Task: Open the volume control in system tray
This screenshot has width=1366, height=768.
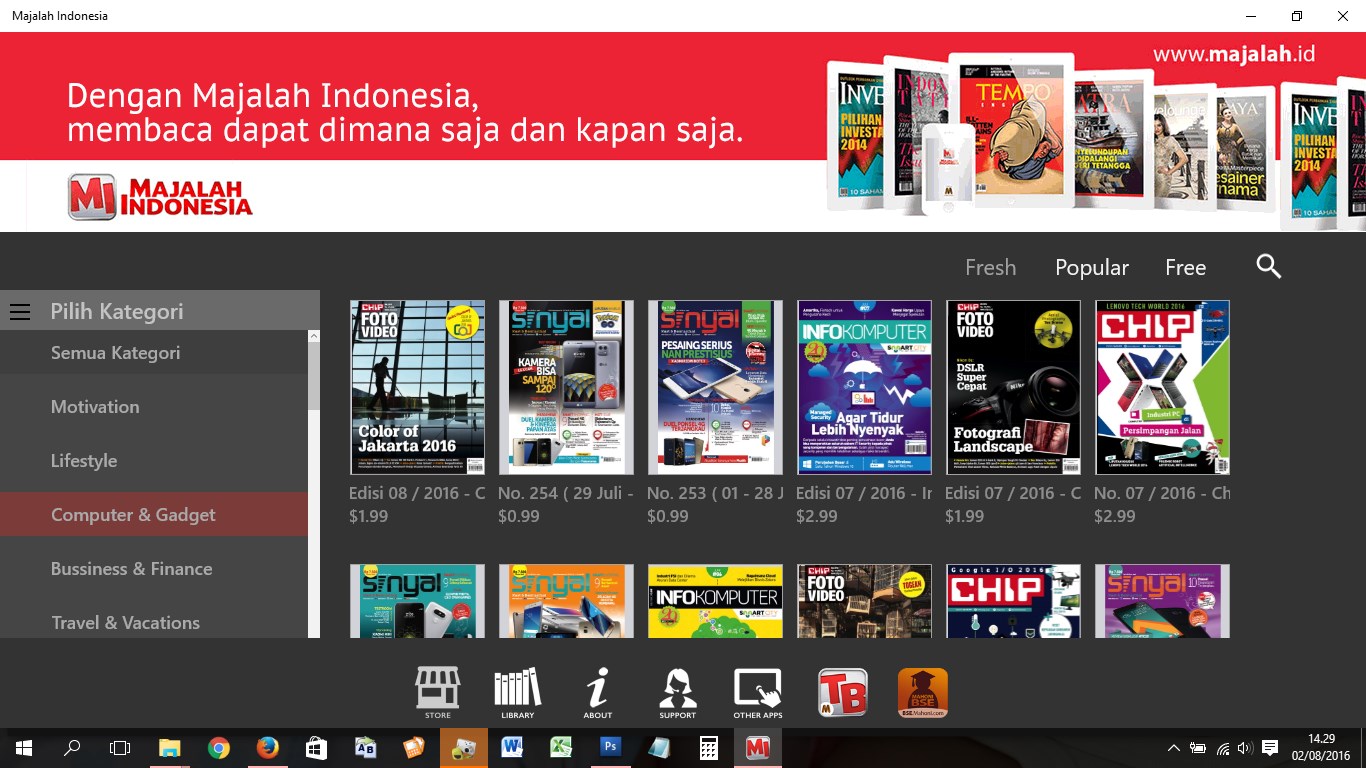Action: [x=1245, y=748]
